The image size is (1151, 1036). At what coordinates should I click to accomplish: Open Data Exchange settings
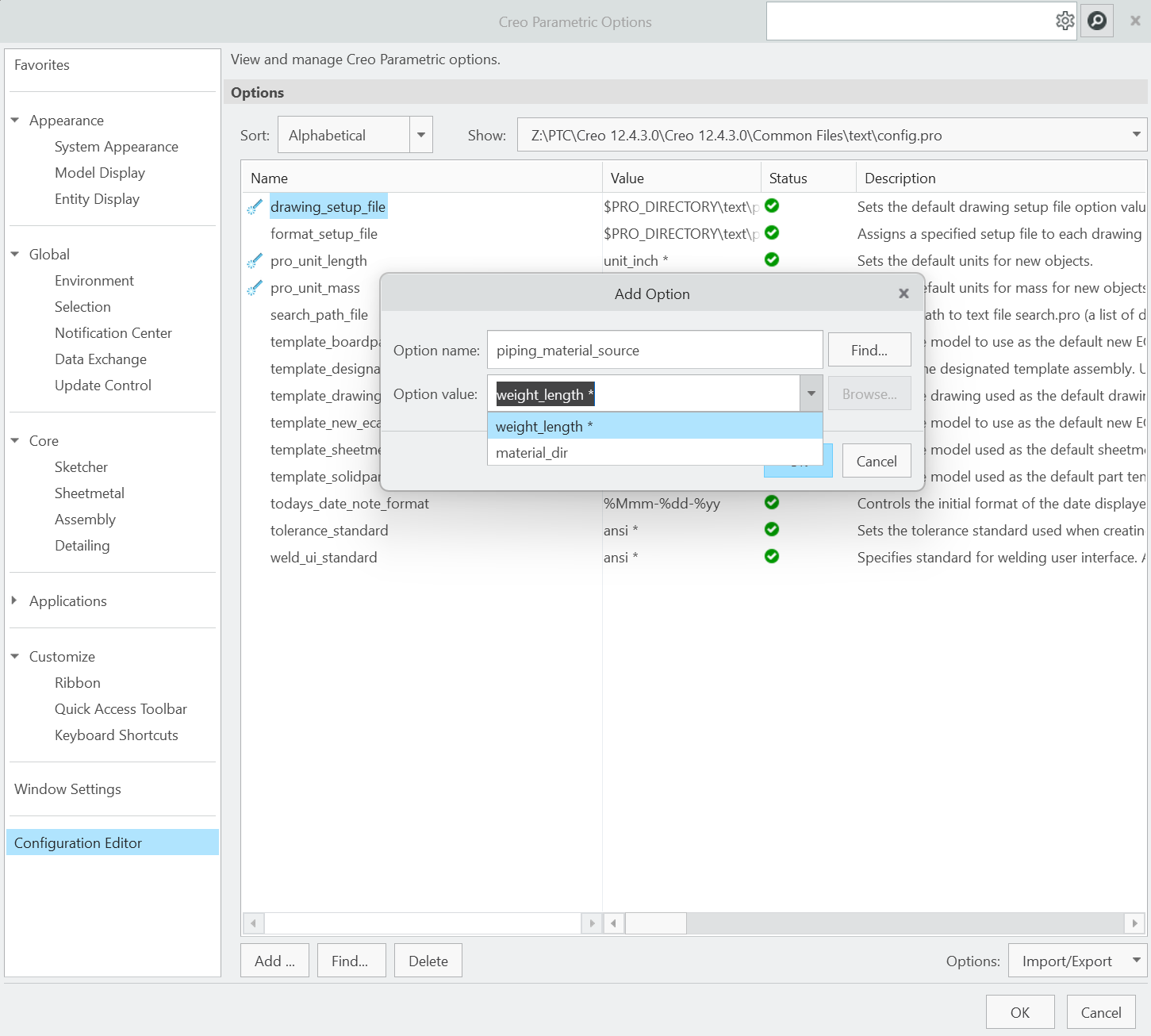tap(101, 359)
